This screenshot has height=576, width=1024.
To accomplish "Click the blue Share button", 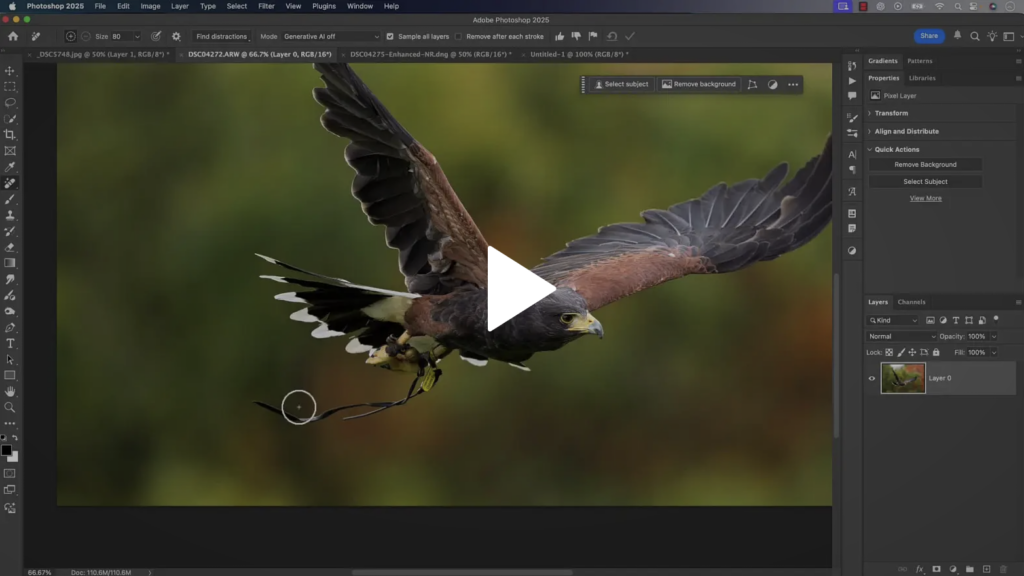I will click(x=929, y=36).
